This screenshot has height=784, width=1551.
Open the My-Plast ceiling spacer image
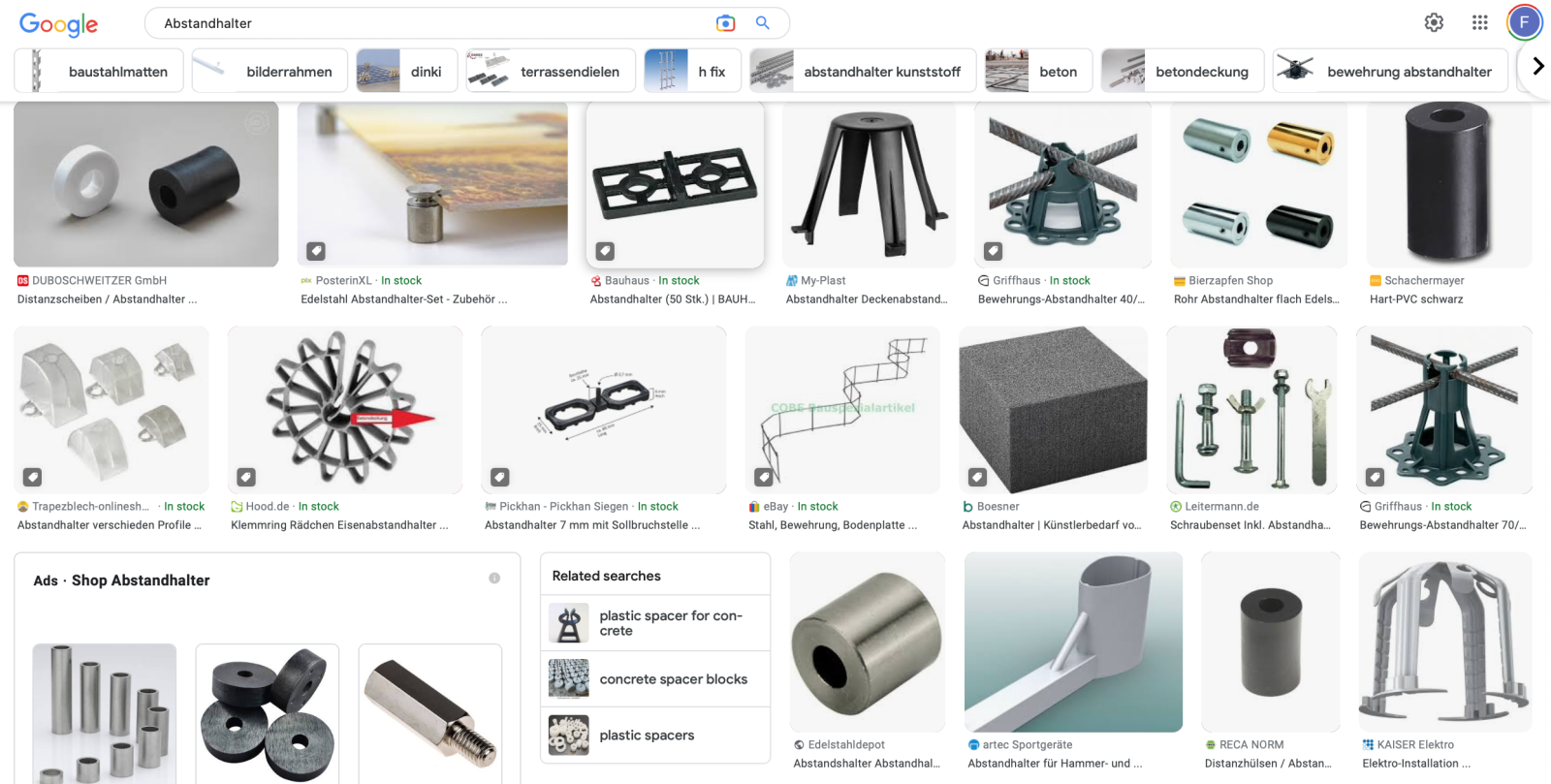coord(869,184)
